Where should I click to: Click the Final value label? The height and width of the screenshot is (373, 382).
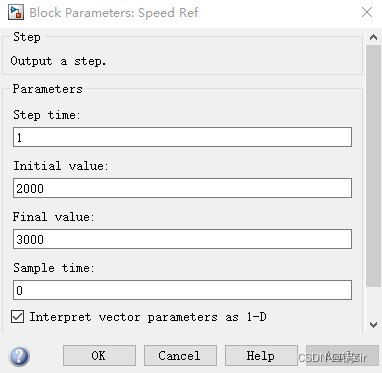pos(54,217)
